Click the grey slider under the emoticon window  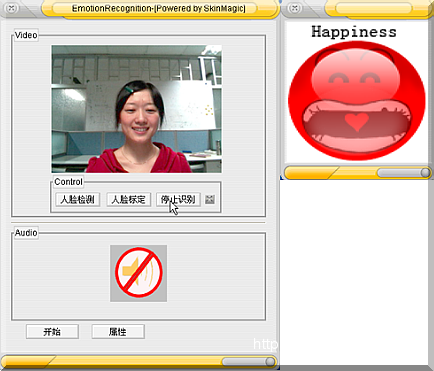(404, 172)
